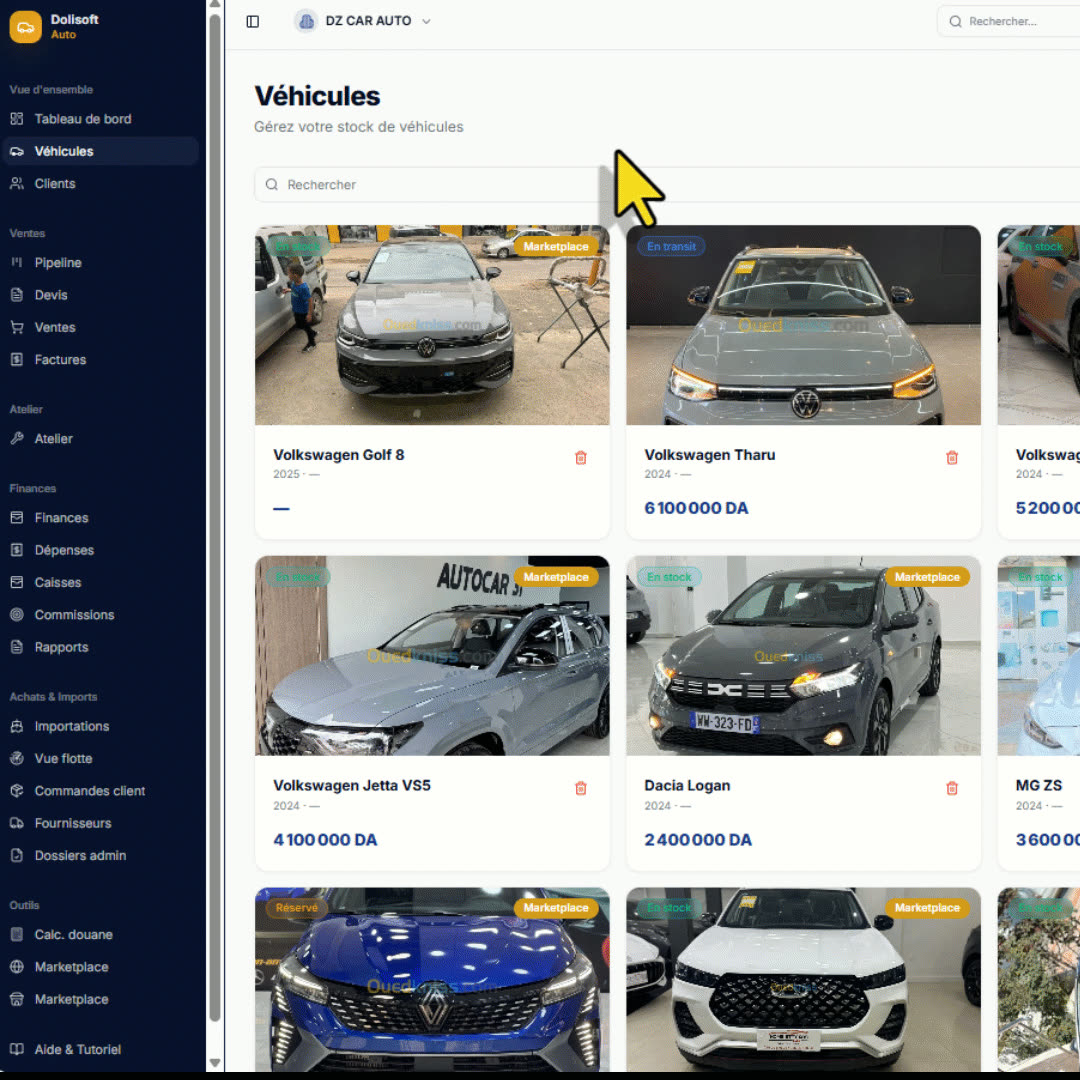Click the Dossiers admin file icon

coord(17,856)
